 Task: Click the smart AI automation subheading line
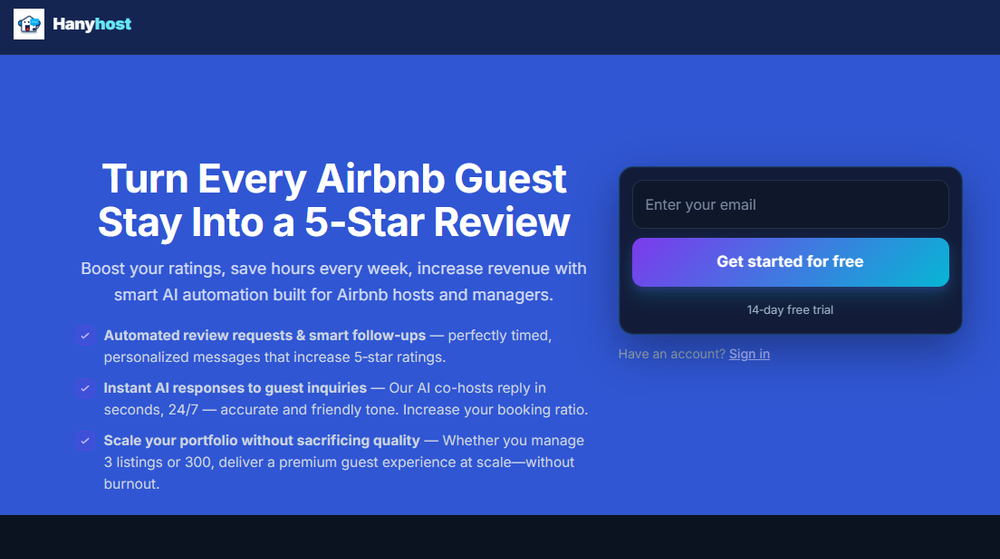coord(334,295)
